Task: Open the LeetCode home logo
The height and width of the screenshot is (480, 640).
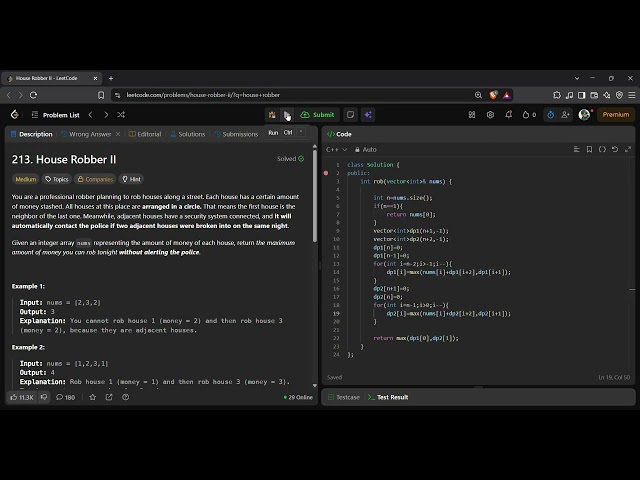Action: 15,115
